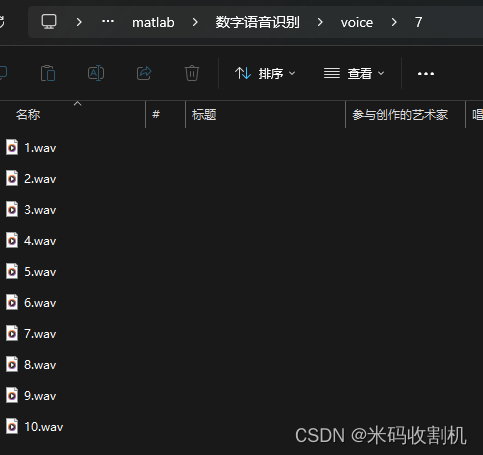This screenshot has height=455, width=483.
Task: Select the file 2.wav
Action: (x=31, y=179)
